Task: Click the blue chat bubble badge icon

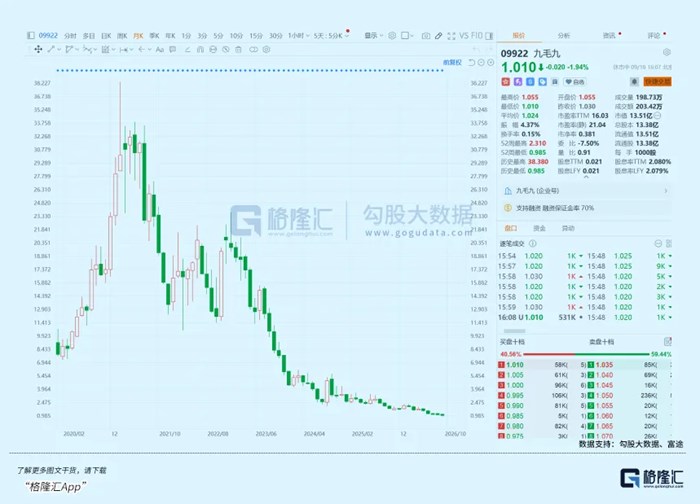Action: point(542,82)
